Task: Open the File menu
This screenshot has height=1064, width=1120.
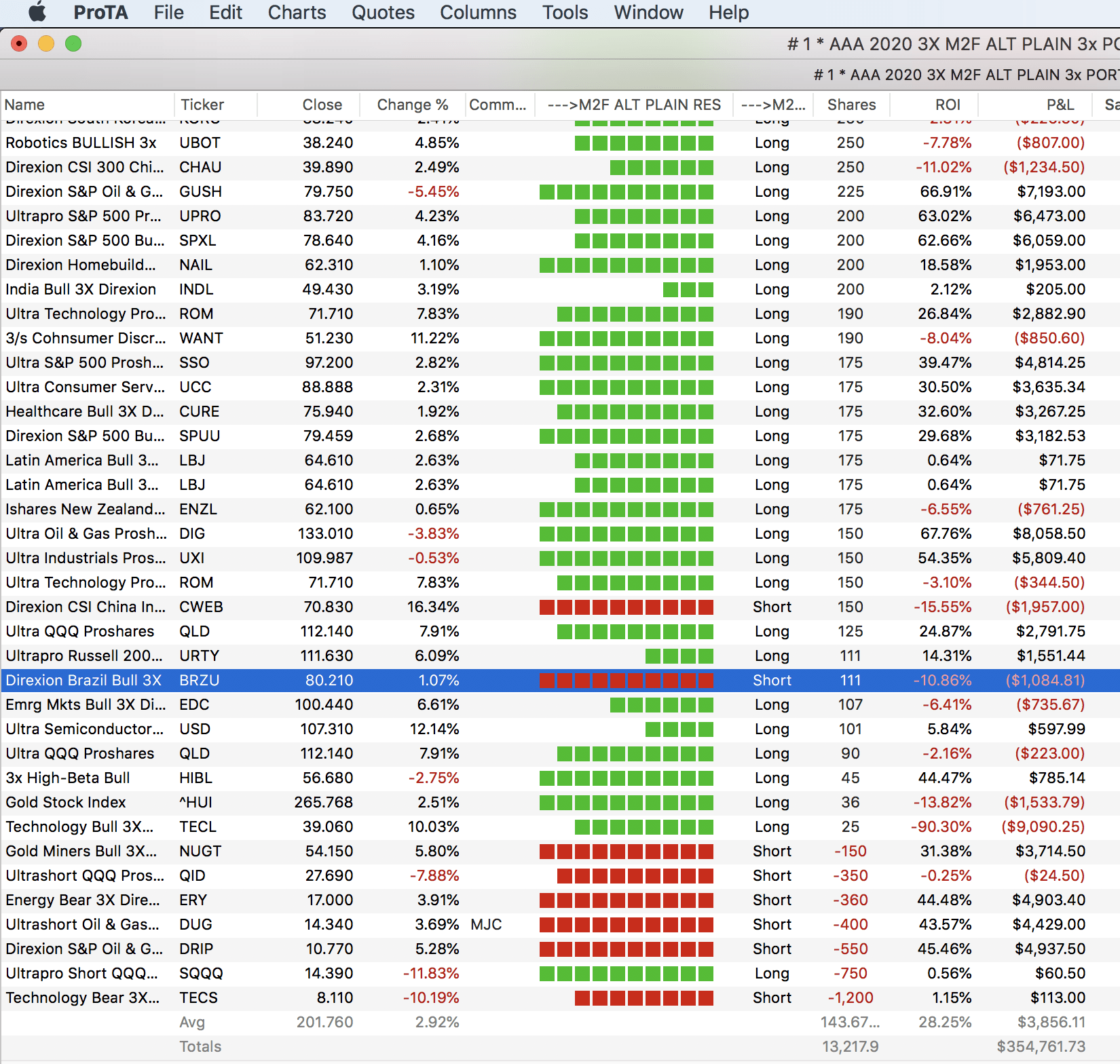Action: [168, 12]
